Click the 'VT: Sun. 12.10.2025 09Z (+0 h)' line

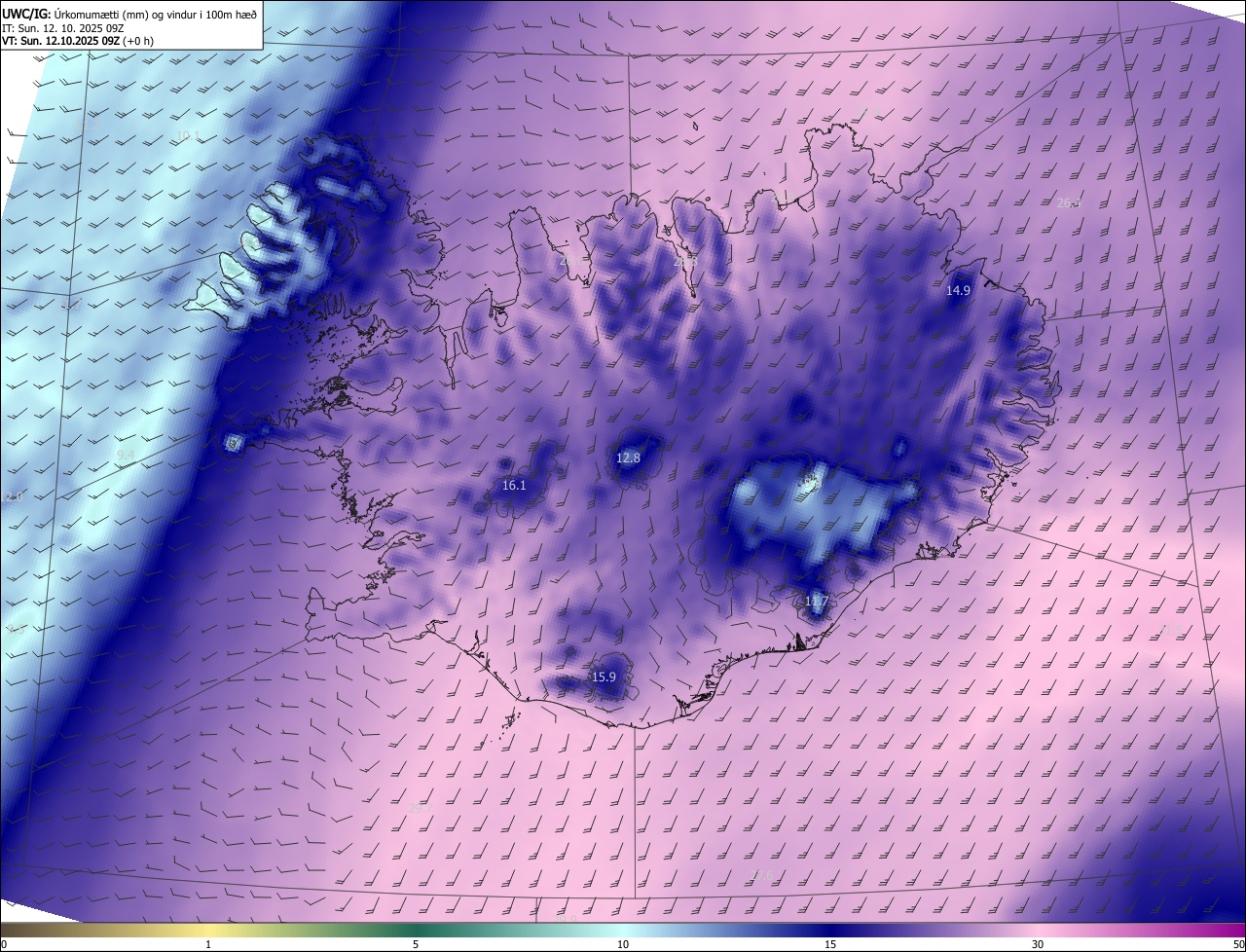click(x=78, y=41)
